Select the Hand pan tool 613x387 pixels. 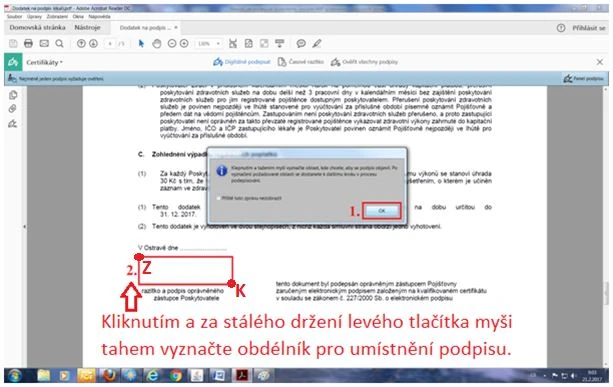(x=156, y=43)
